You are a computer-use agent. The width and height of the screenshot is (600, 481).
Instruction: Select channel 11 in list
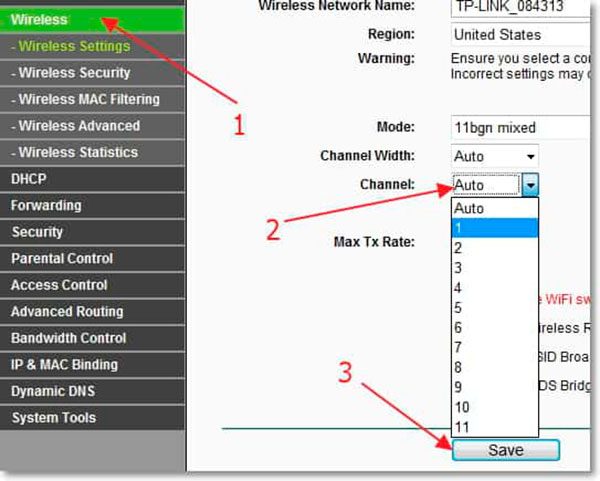[x=495, y=427]
